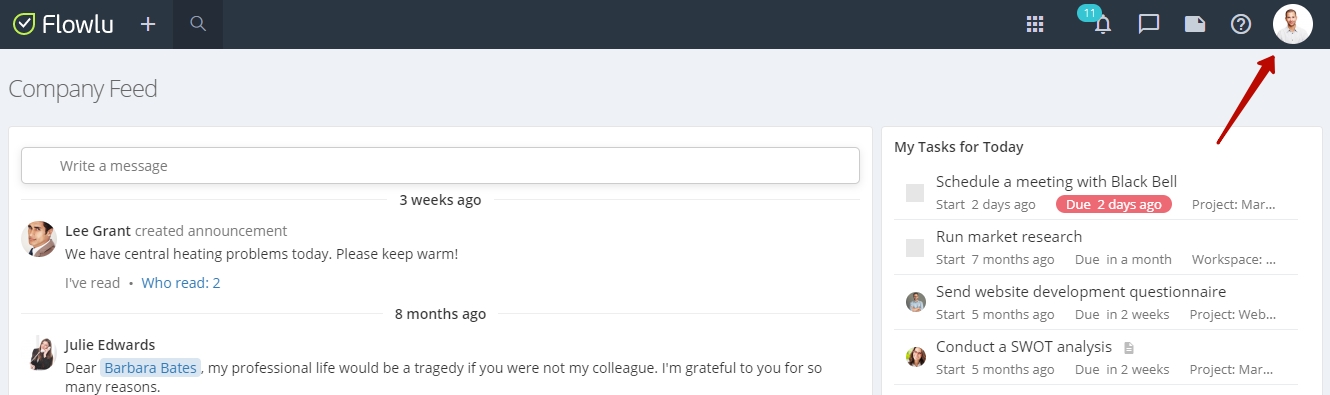Click the wallet icon in top bar
The height and width of the screenshot is (395, 1330).
coord(1195,24)
